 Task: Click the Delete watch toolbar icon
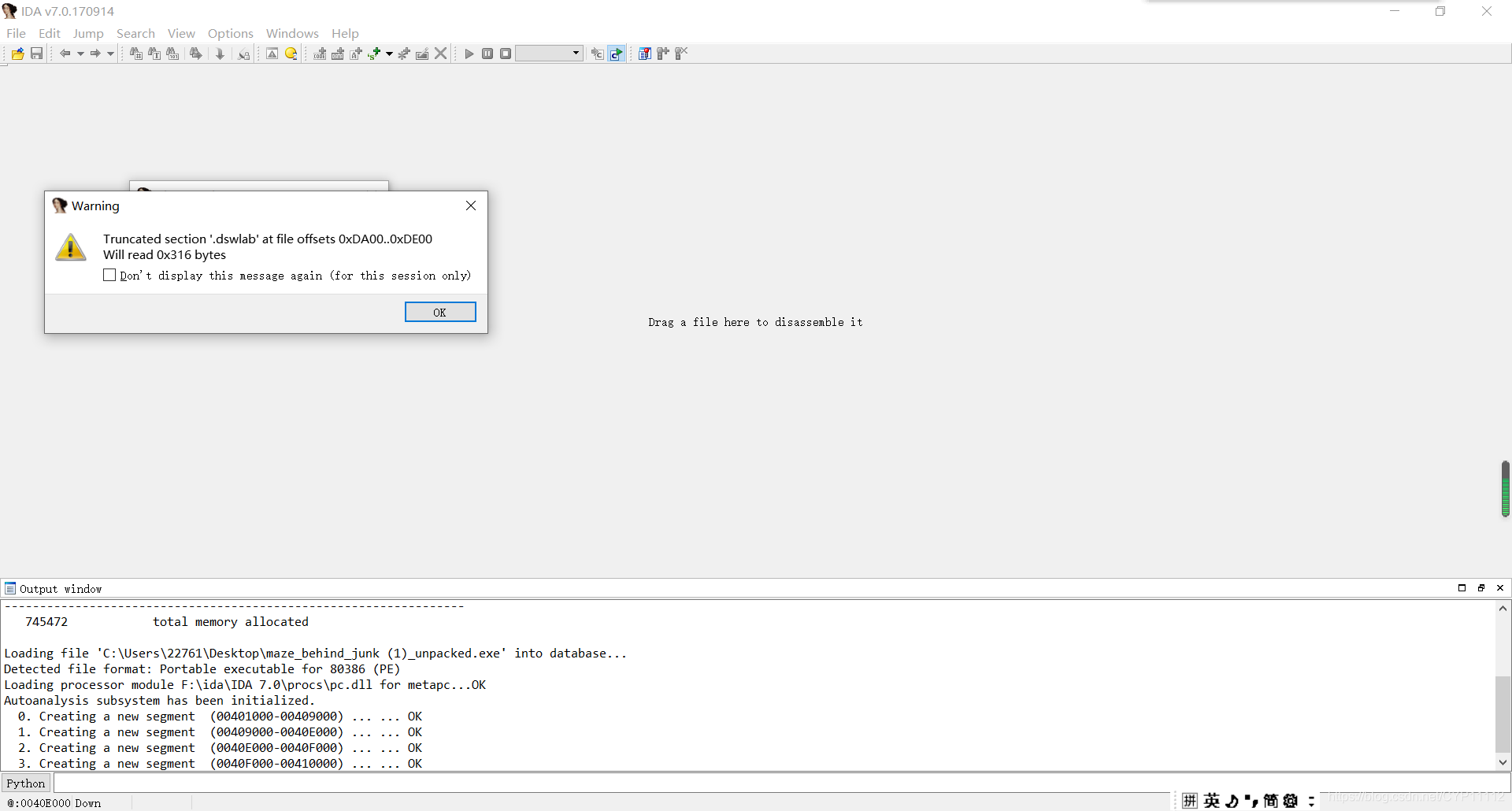681,54
